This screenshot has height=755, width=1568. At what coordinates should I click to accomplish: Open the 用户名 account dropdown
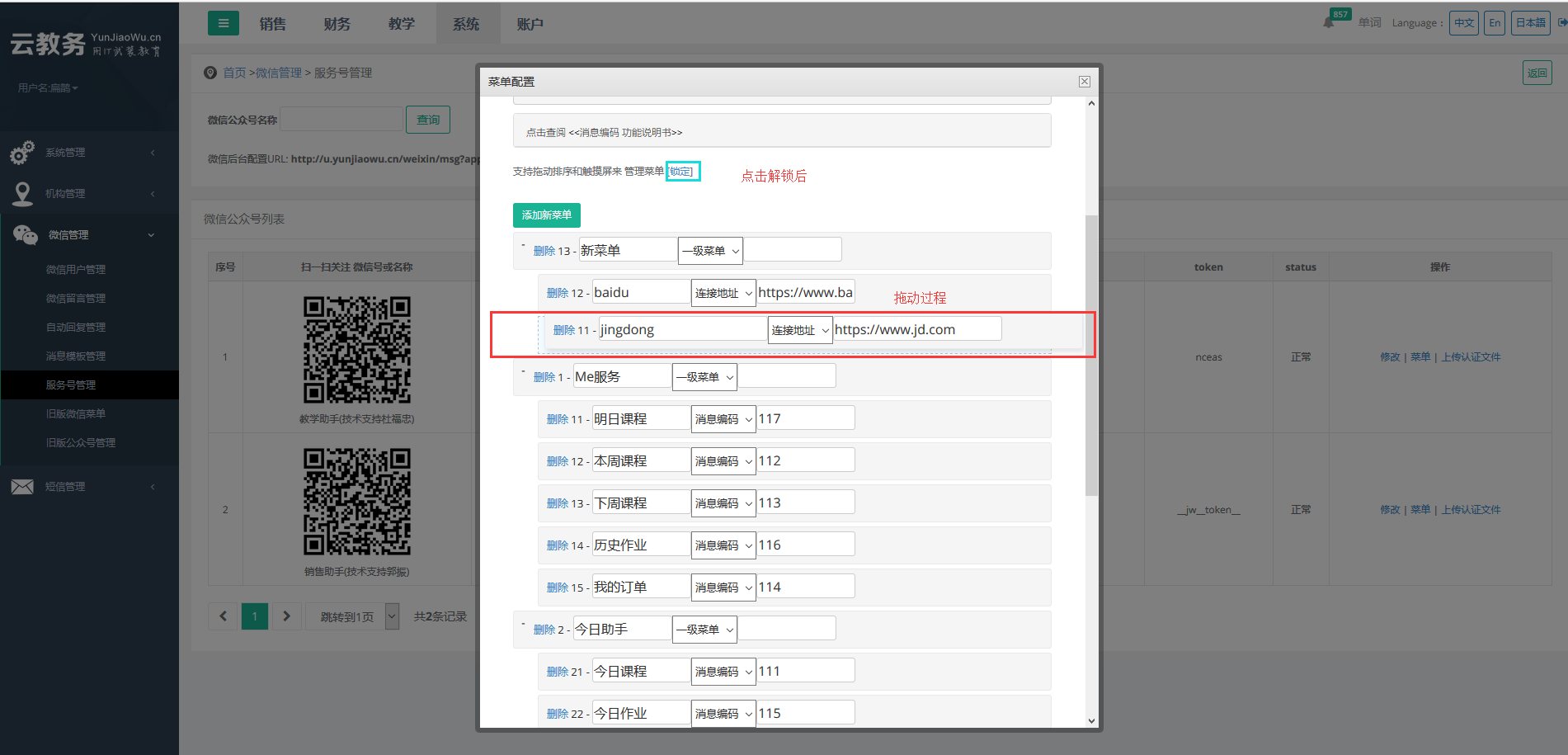point(48,87)
